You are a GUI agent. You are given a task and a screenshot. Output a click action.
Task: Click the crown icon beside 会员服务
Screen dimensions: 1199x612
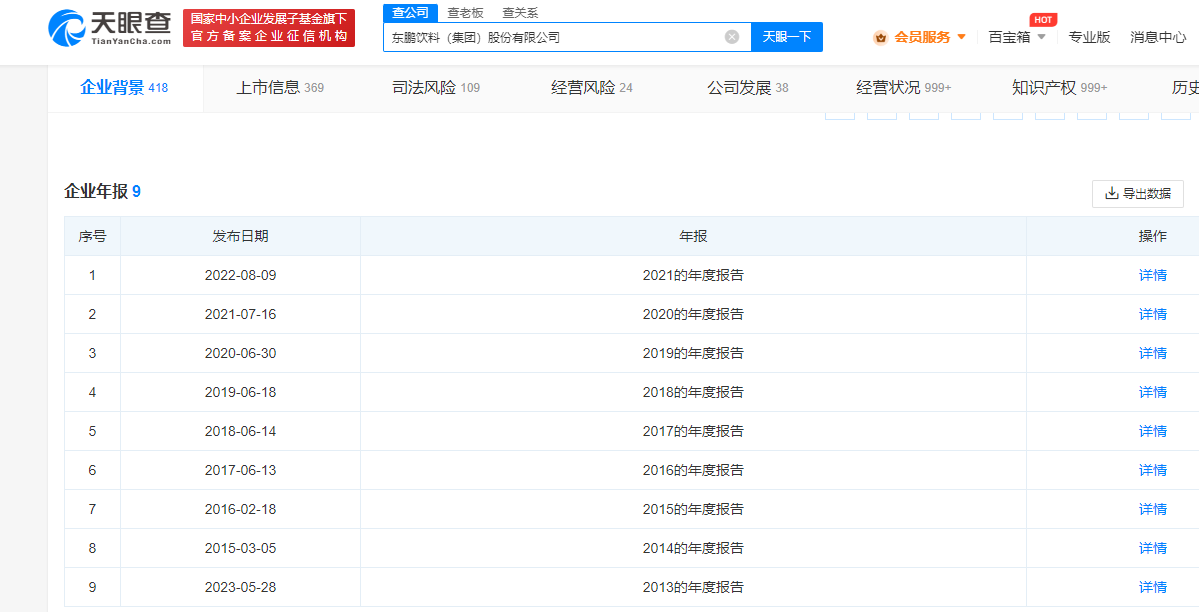[880, 38]
